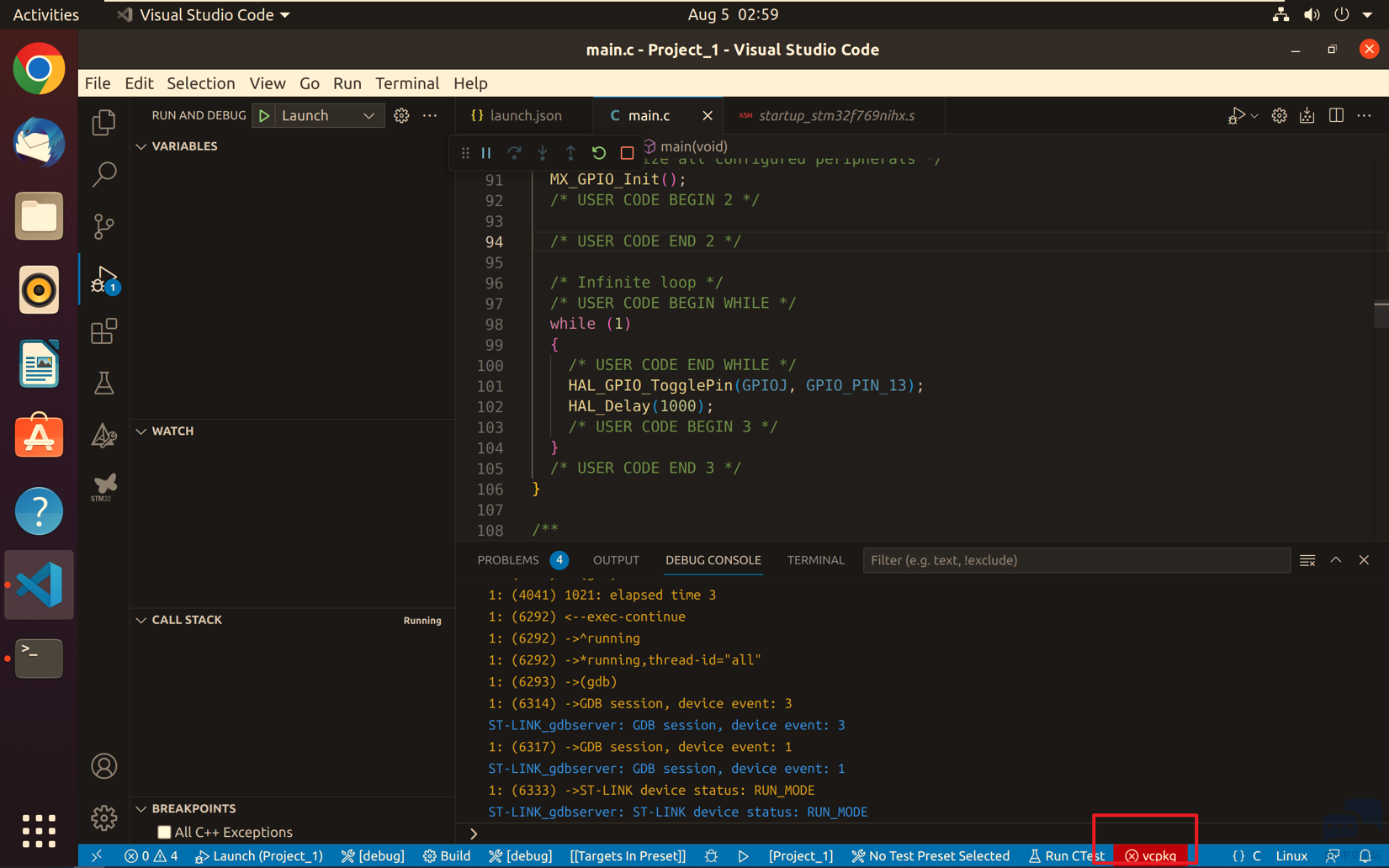Collapse the WATCH section
Viewport: 1389px width, 868px height.
[141, 431]
